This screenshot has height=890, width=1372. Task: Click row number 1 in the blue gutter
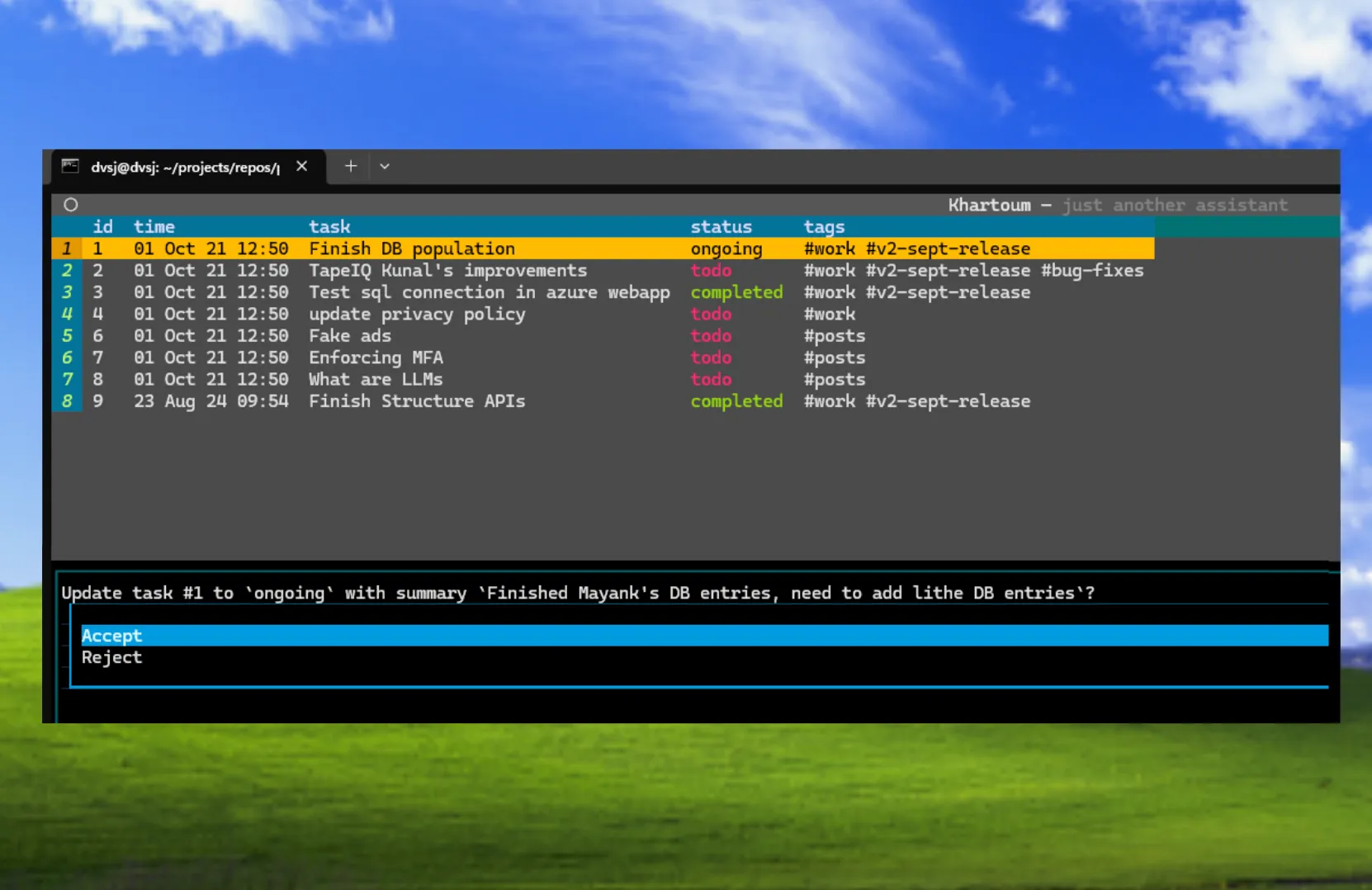pyautogui.click(x=67, y=249)
